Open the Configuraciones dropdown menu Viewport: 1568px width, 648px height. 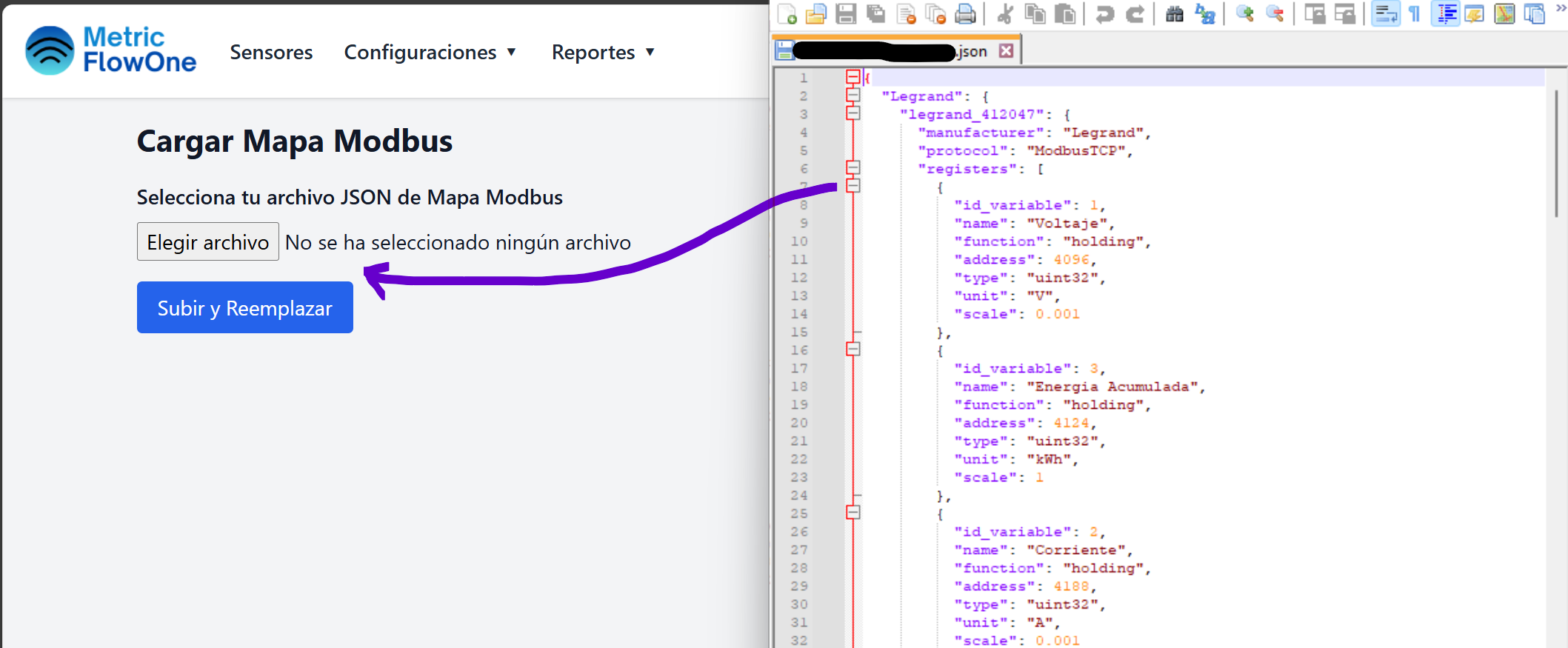(430, 53)
